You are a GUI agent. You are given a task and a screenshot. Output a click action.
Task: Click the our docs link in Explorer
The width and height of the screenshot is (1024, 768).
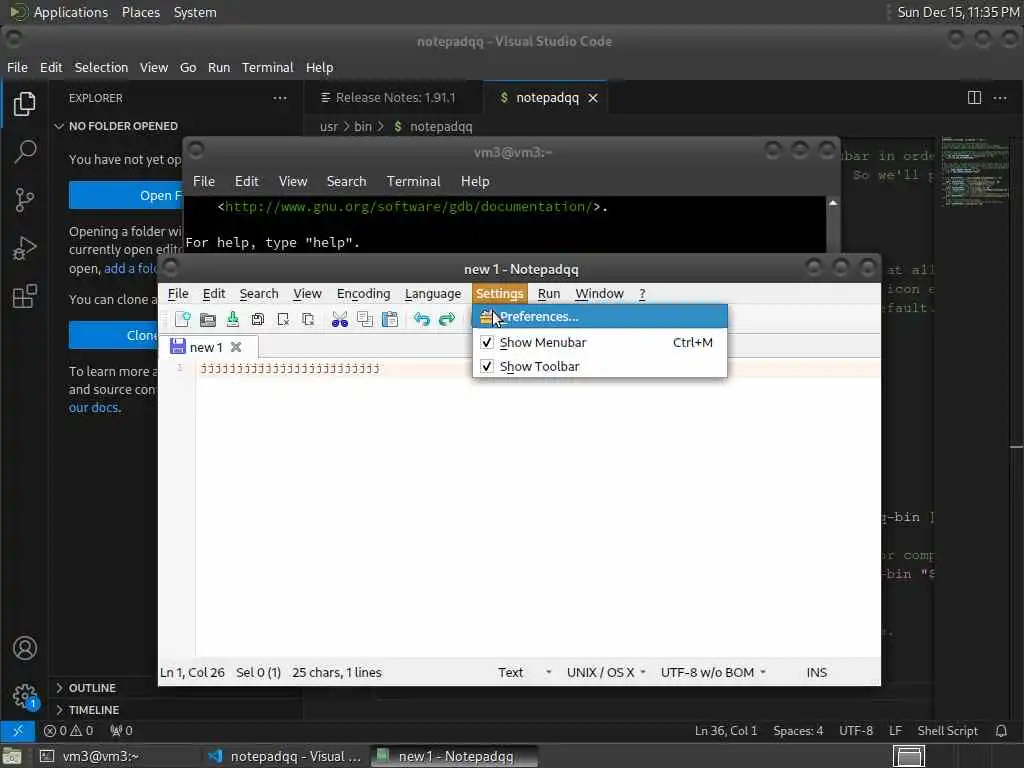pos(94,408)
